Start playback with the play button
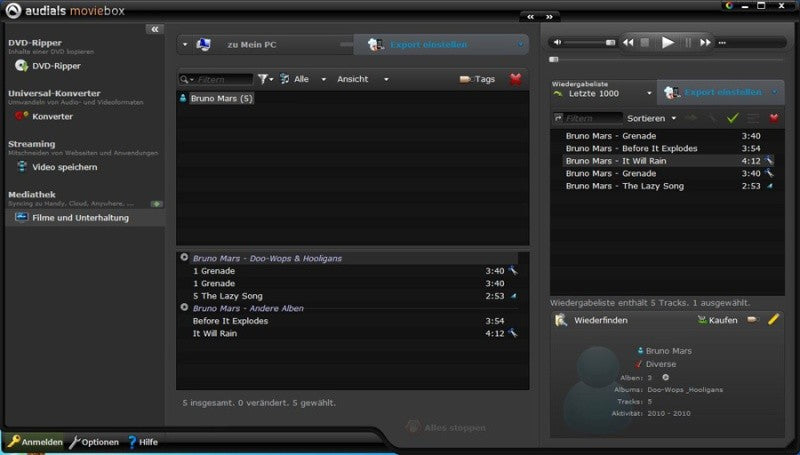 pyautogui.click(x=667, y=43)
